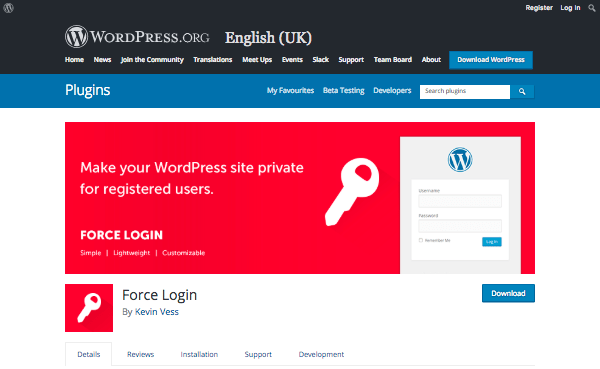Screen dimensions: 600x369
Task: Switch to the Development tab
Action: (321, 354)
